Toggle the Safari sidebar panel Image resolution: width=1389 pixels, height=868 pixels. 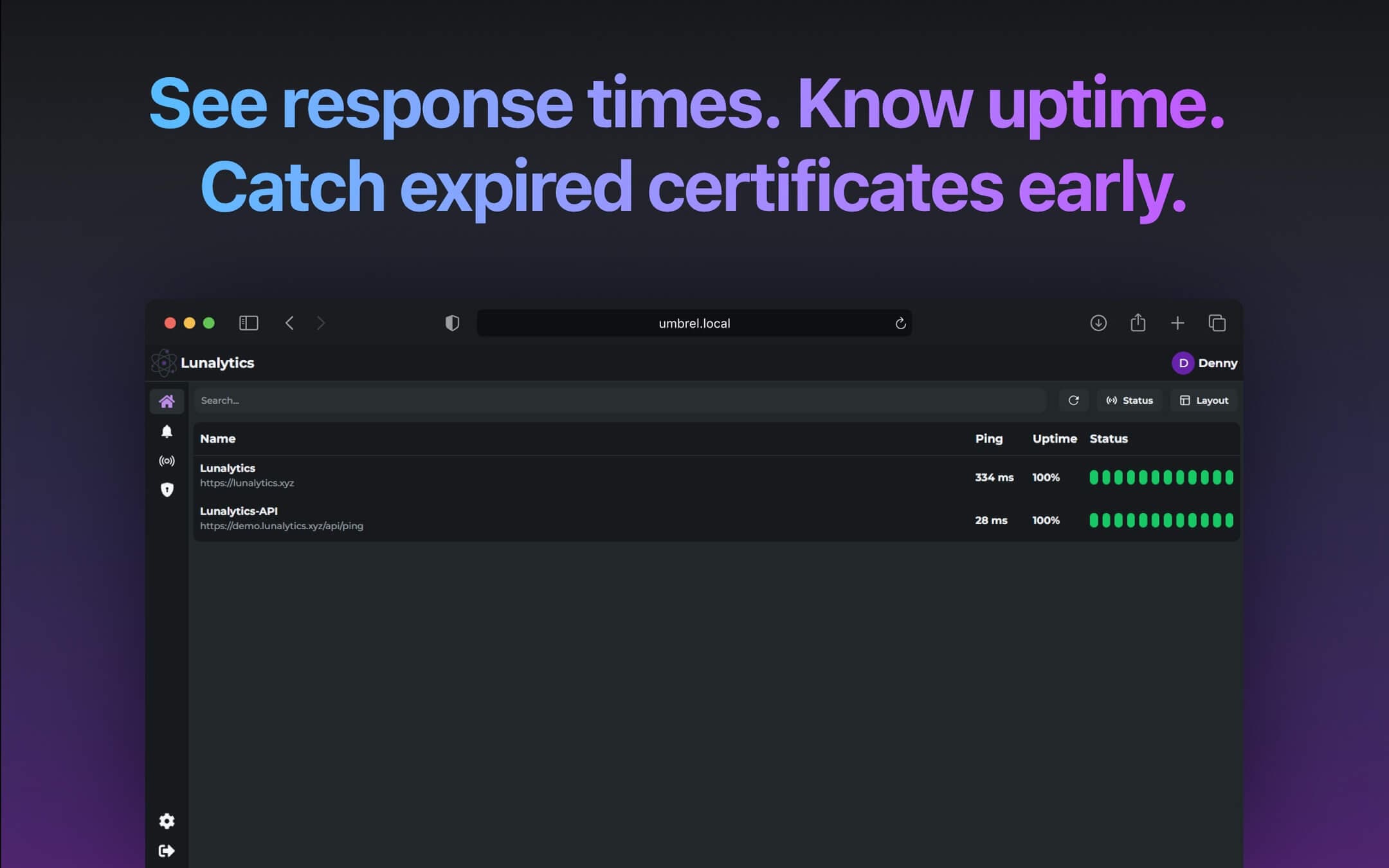click(248, 323)
